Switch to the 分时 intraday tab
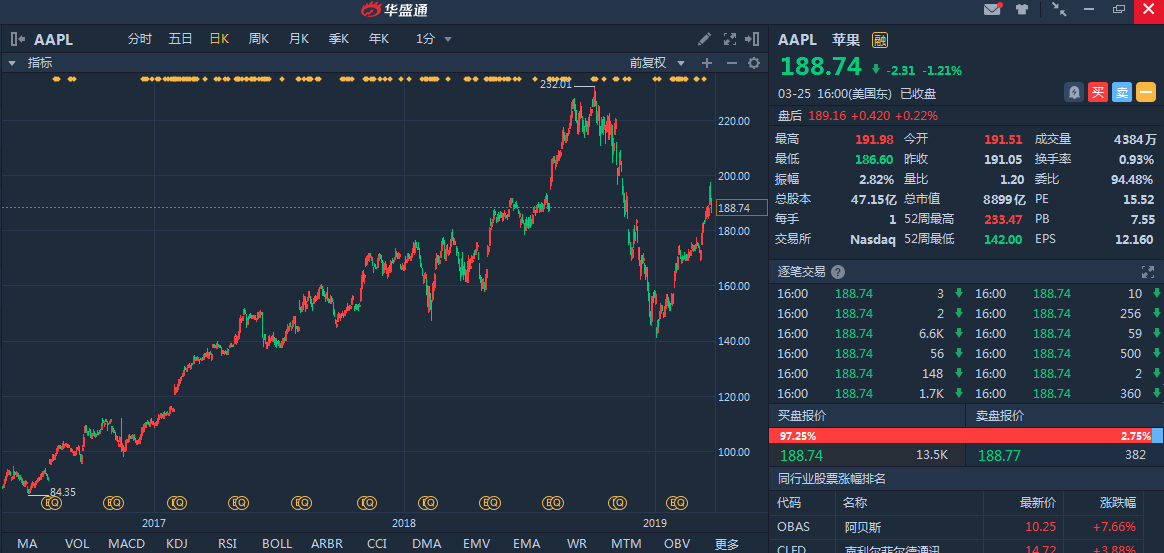Screen dimensions: 1164x553 point(140,40)
